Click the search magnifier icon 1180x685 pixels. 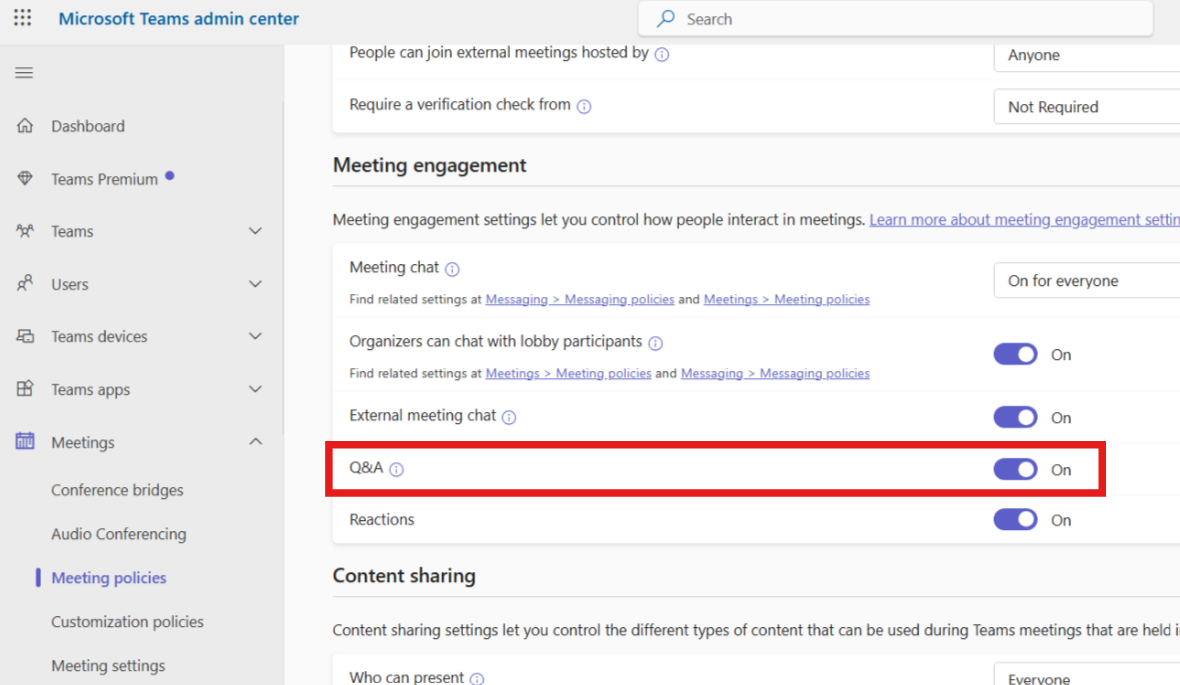point(665,19)
